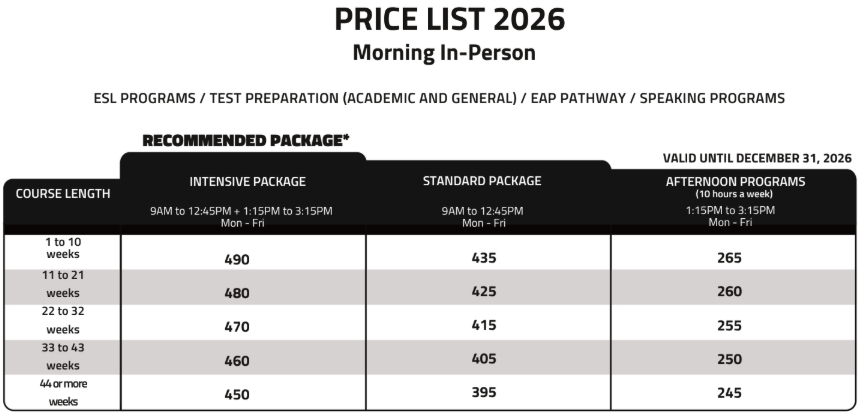Viewport: 860px width, 413px height.
Task: Click the 405 standard price cell
Action: (484, 359)
